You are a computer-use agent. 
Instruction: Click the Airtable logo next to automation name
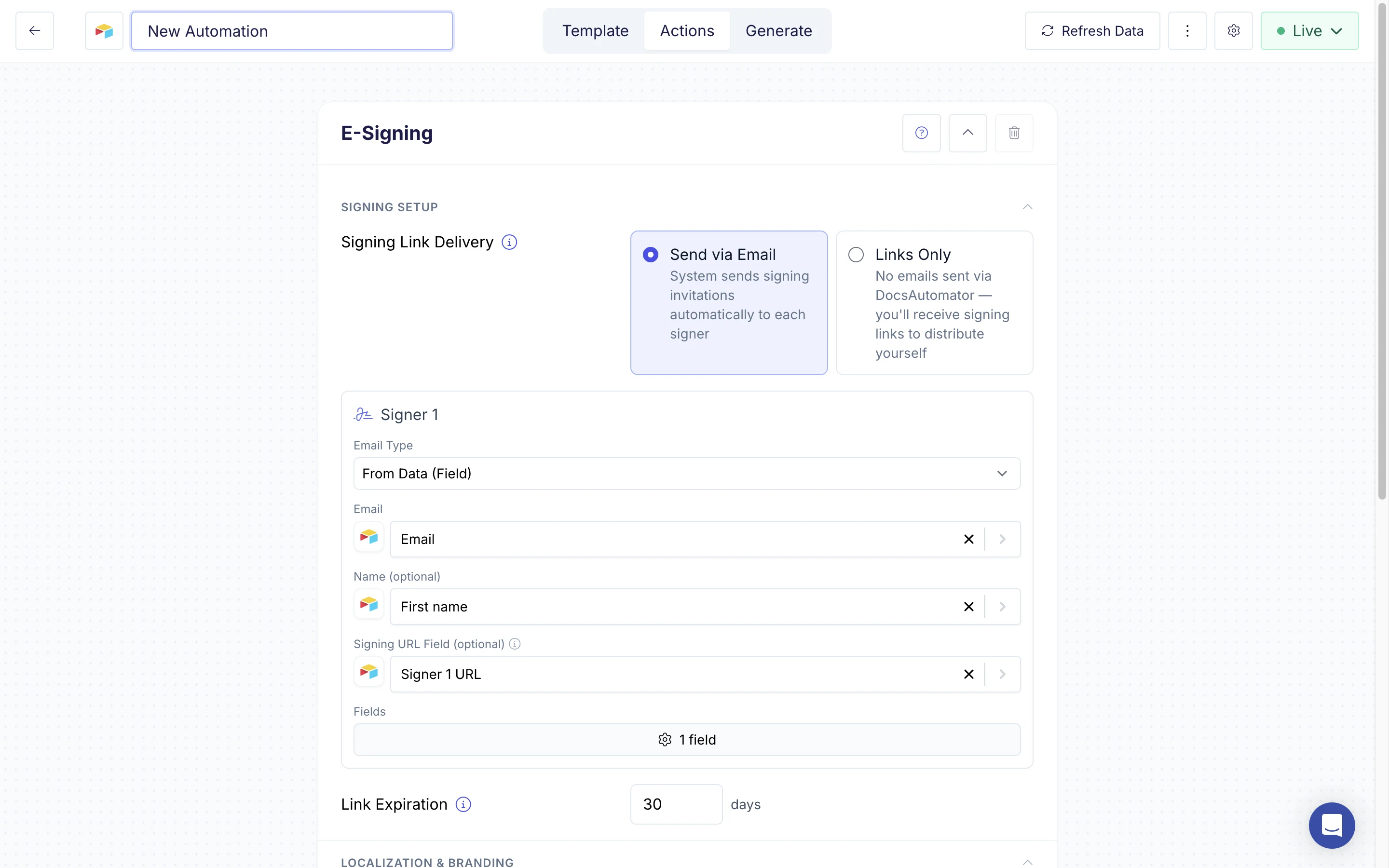(x=104, y=31)
